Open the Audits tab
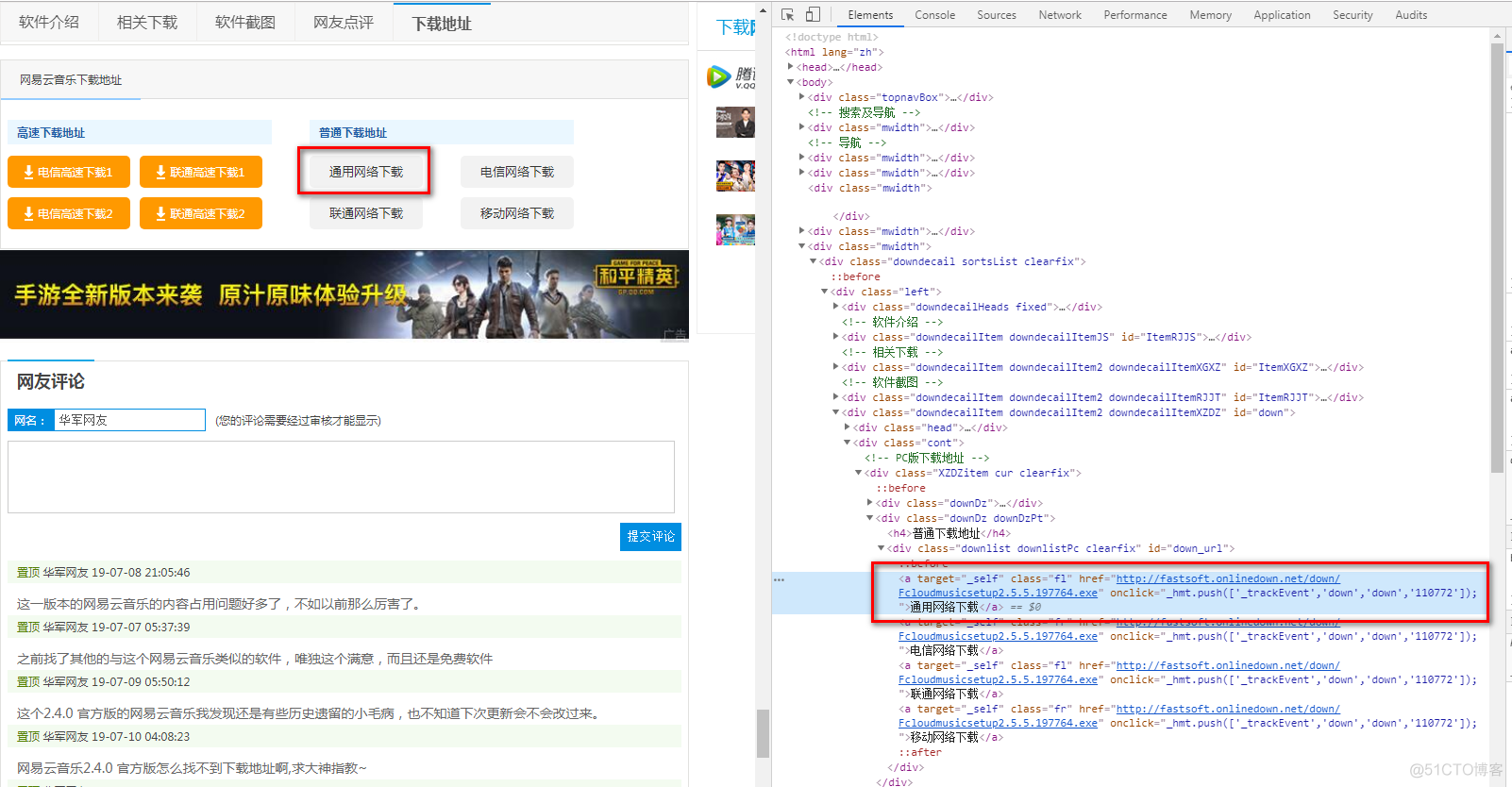 pyautogui.click(x=1411, y=15)
